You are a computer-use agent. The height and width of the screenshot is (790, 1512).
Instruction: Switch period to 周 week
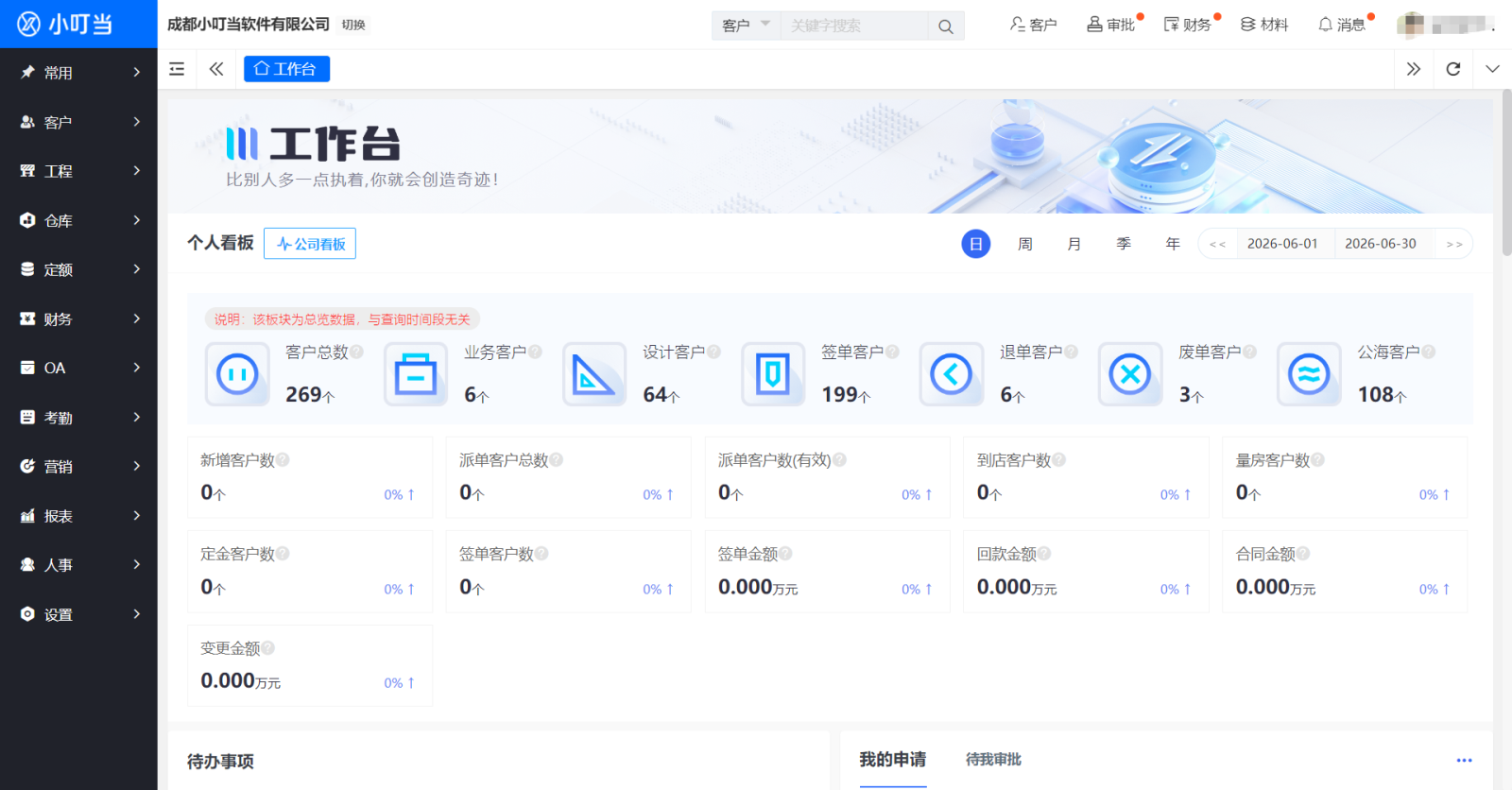pyautogui.click(x=1025, y=244)
